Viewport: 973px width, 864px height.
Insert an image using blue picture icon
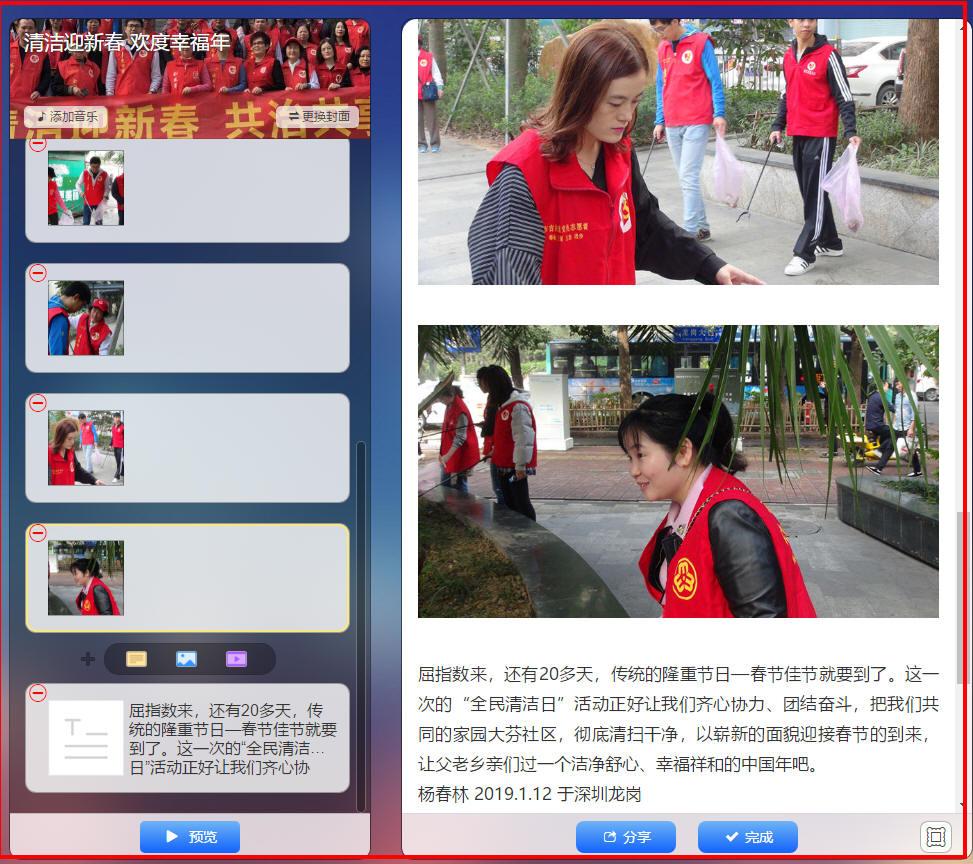[x=186, y=659]
